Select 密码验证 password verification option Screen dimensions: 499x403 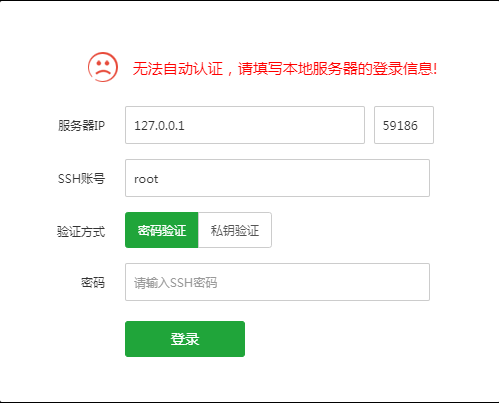[x=162, y=230]
